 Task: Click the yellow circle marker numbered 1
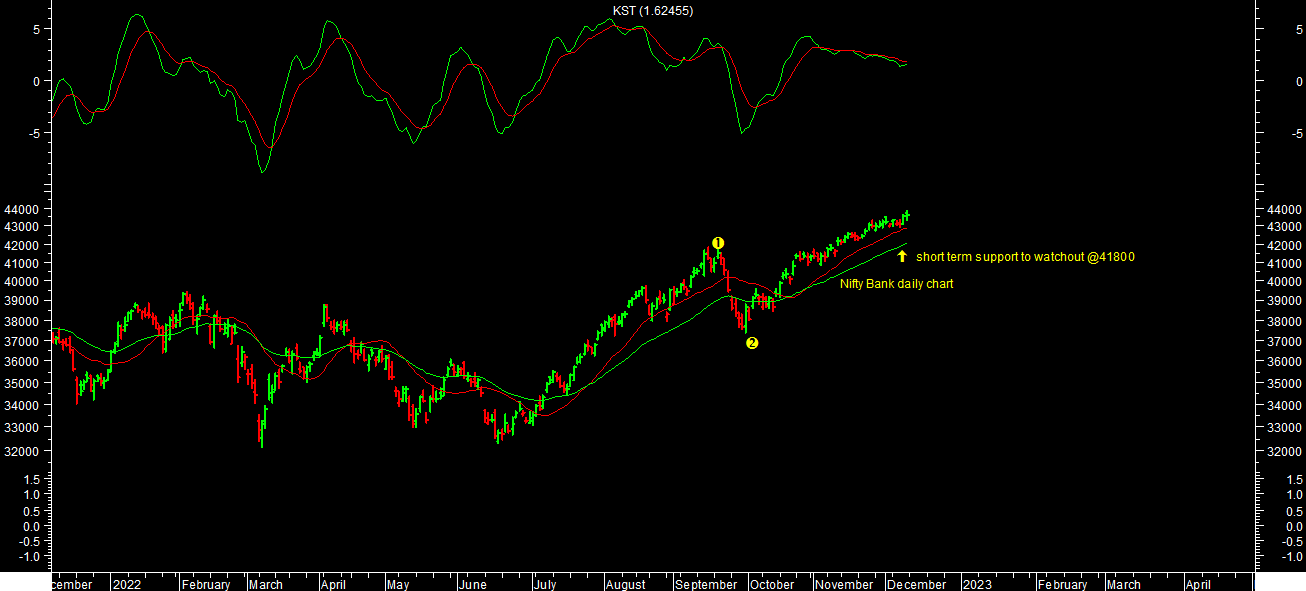(718, 243)
